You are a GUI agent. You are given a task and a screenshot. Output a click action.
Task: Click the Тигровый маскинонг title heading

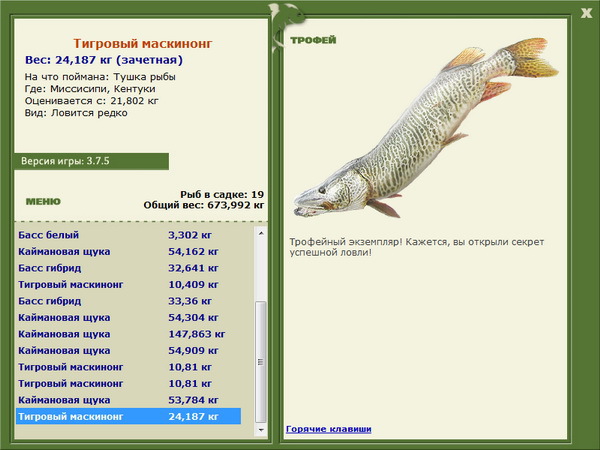(143, 43)
